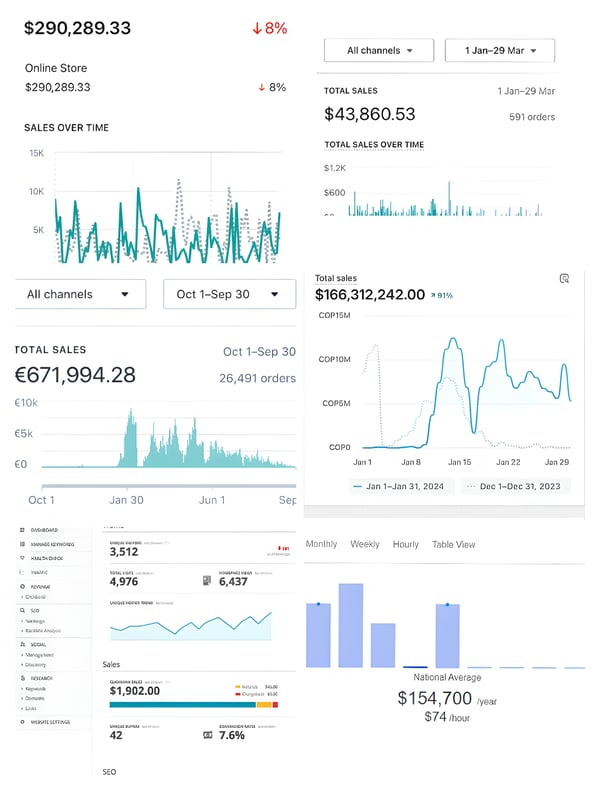
Task: Switch to the Hourly tab
Action: (x=406, y=544)
